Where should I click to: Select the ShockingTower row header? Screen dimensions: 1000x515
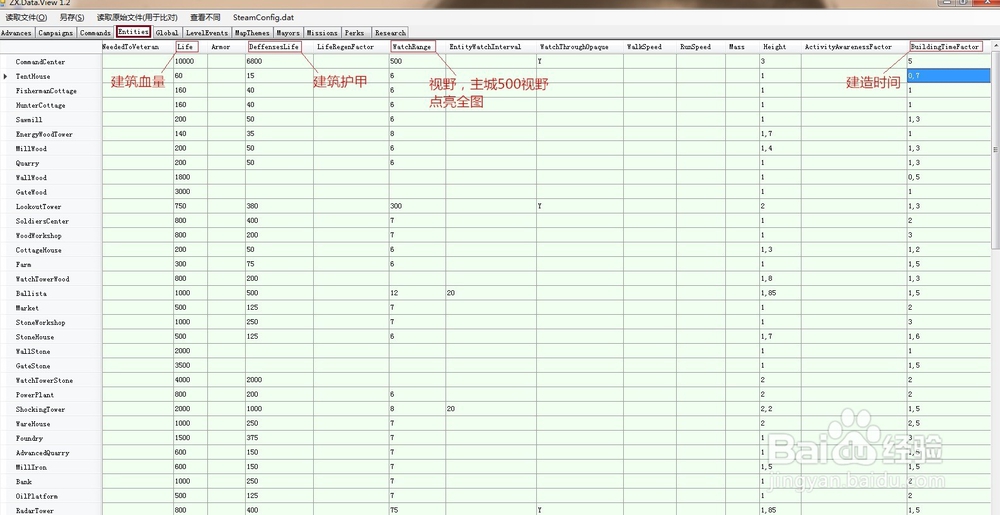pos(51,409)
